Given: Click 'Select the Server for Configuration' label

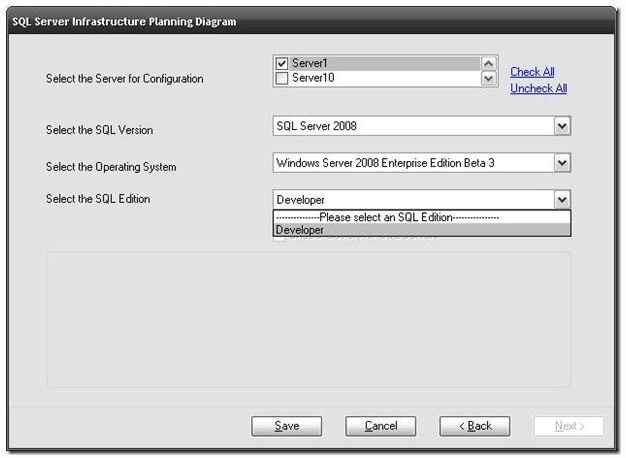Looking at the screenshot, I should pyautogui.click(x=125, y=79).
